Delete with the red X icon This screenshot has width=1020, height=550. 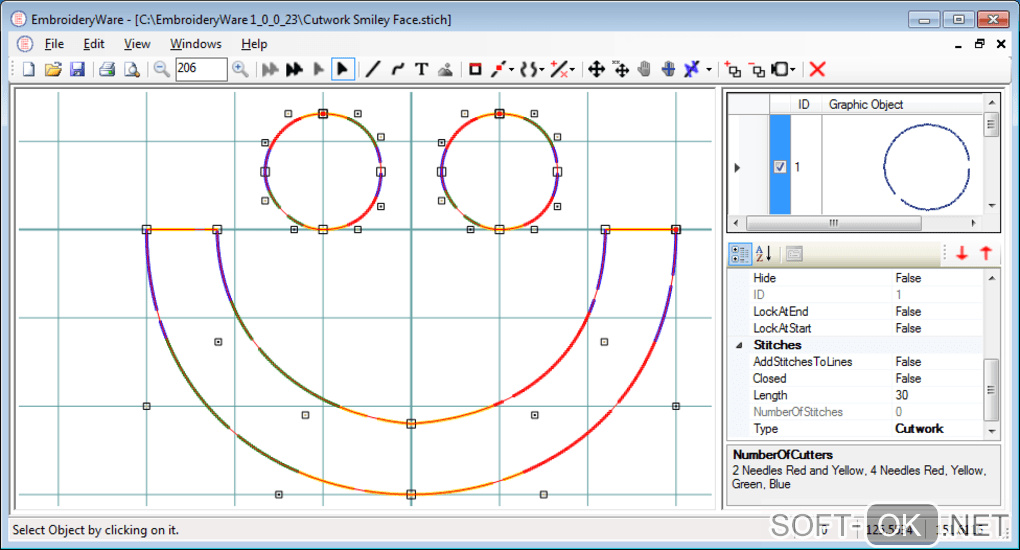click(817, 69)
